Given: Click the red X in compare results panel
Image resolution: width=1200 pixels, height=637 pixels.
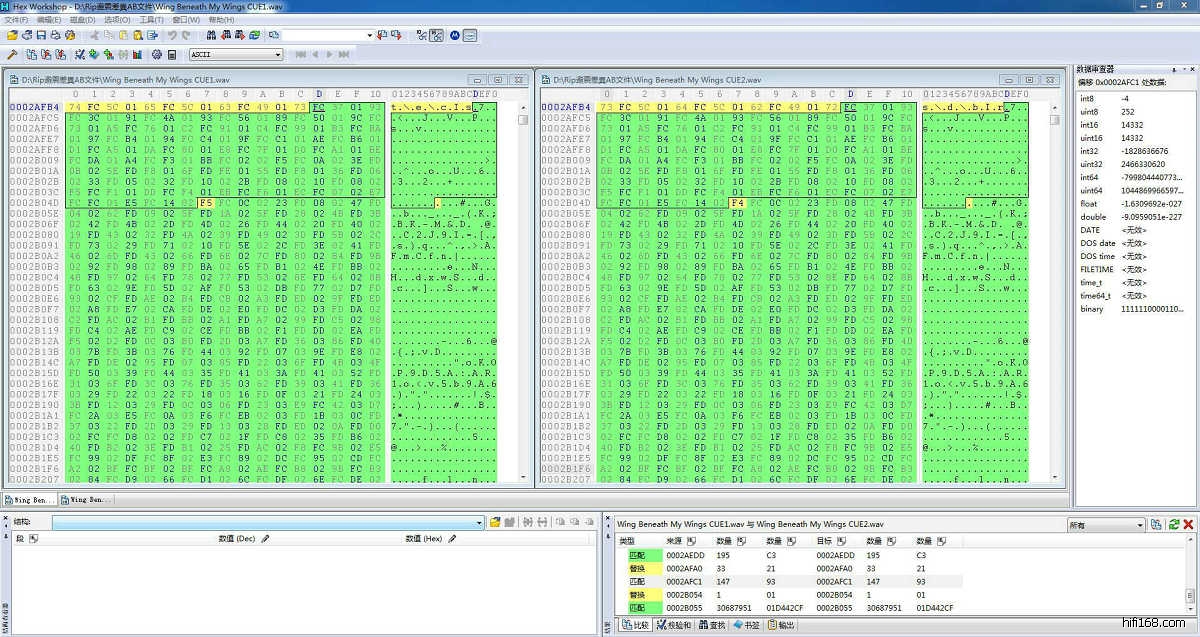Looking at the screenshot, I should pos(1188,524).
